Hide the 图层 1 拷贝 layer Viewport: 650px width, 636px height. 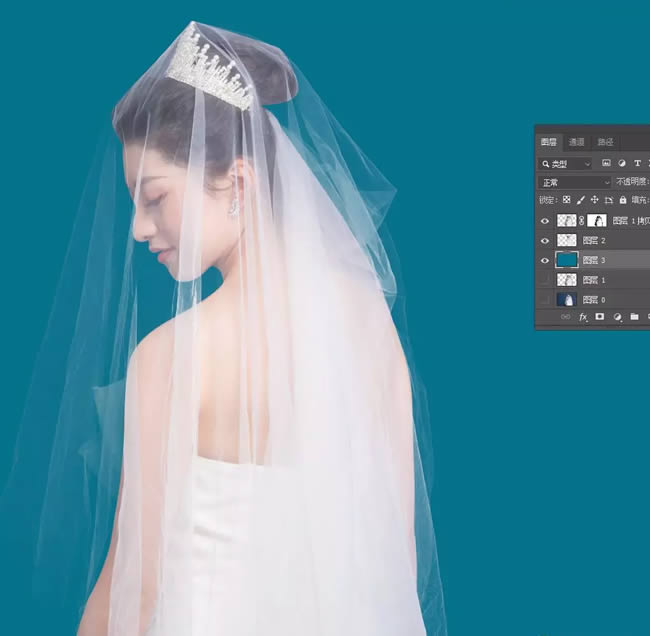545,221
